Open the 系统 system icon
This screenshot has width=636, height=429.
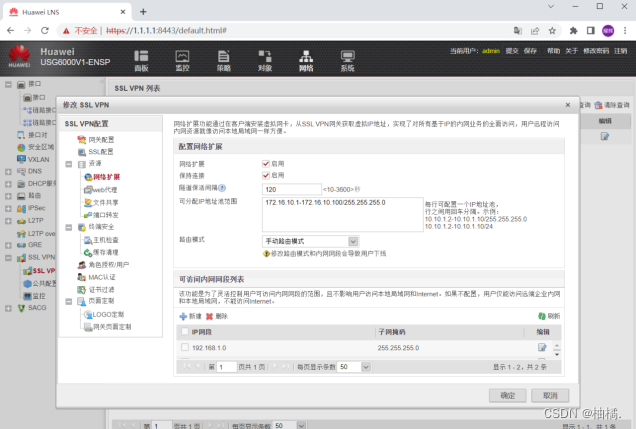[x=348, y=61]
